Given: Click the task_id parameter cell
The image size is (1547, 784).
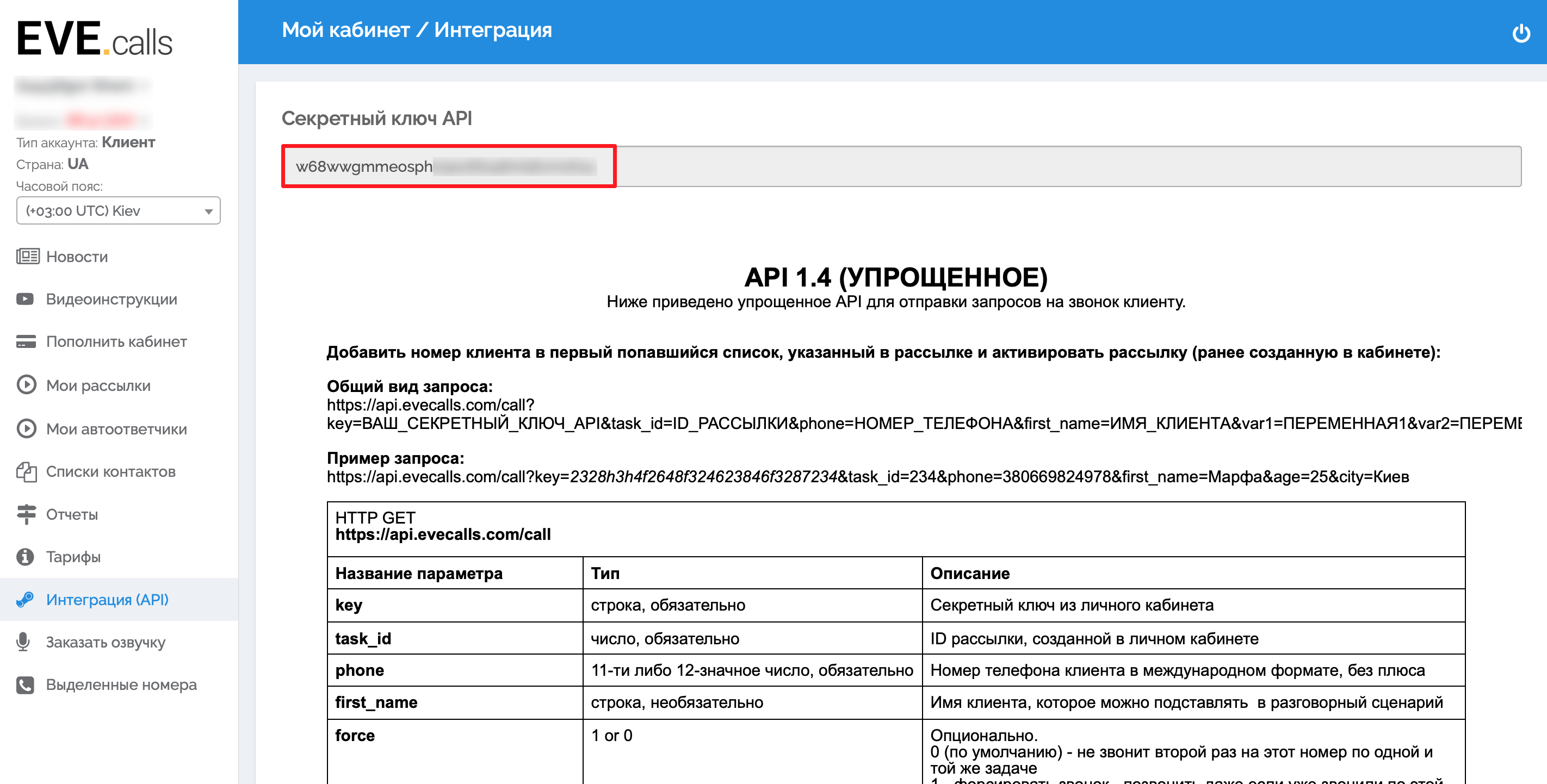Looking at the screenshot, I should click(455, 638).
